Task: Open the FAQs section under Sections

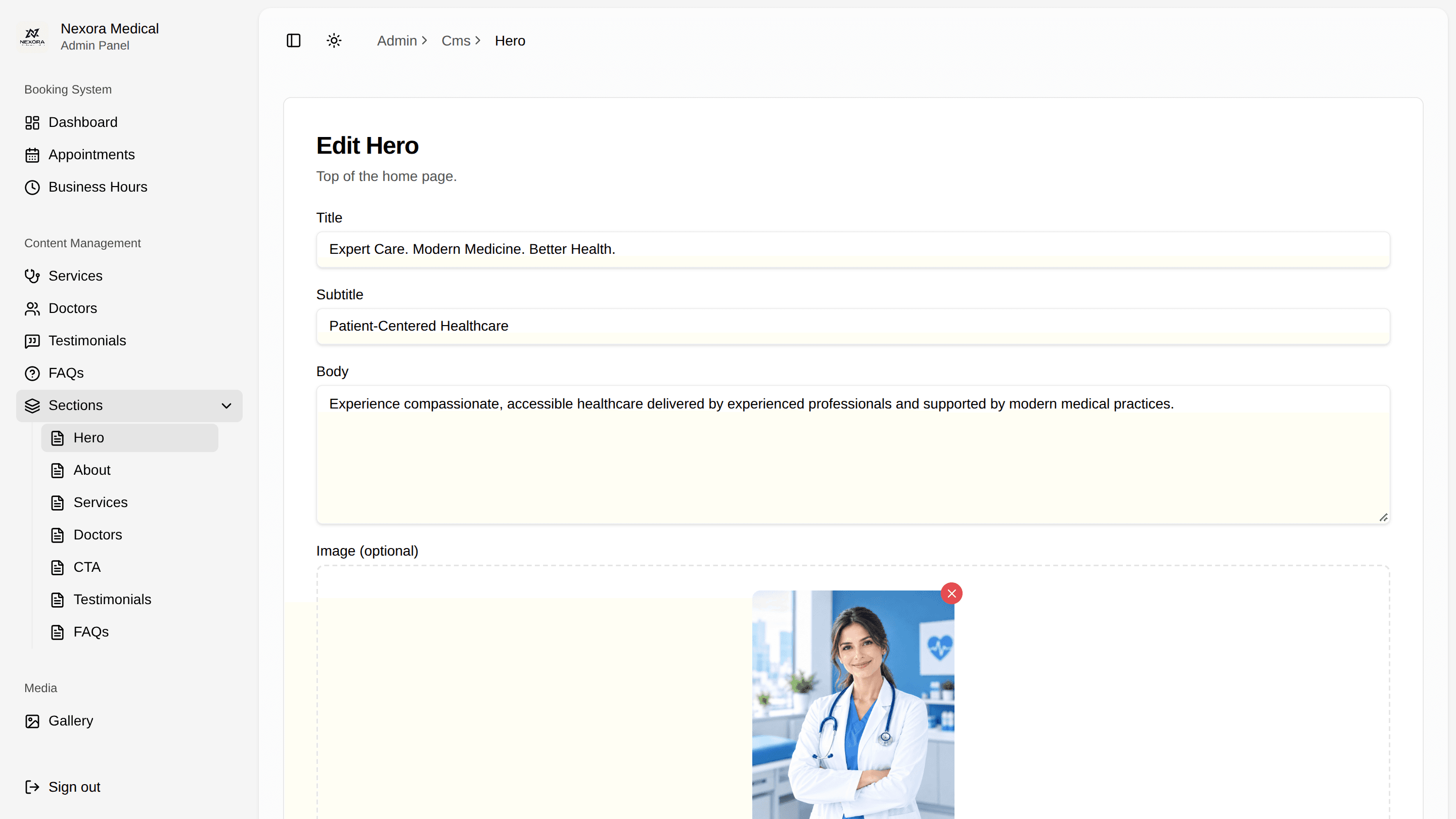Action: 129,632
